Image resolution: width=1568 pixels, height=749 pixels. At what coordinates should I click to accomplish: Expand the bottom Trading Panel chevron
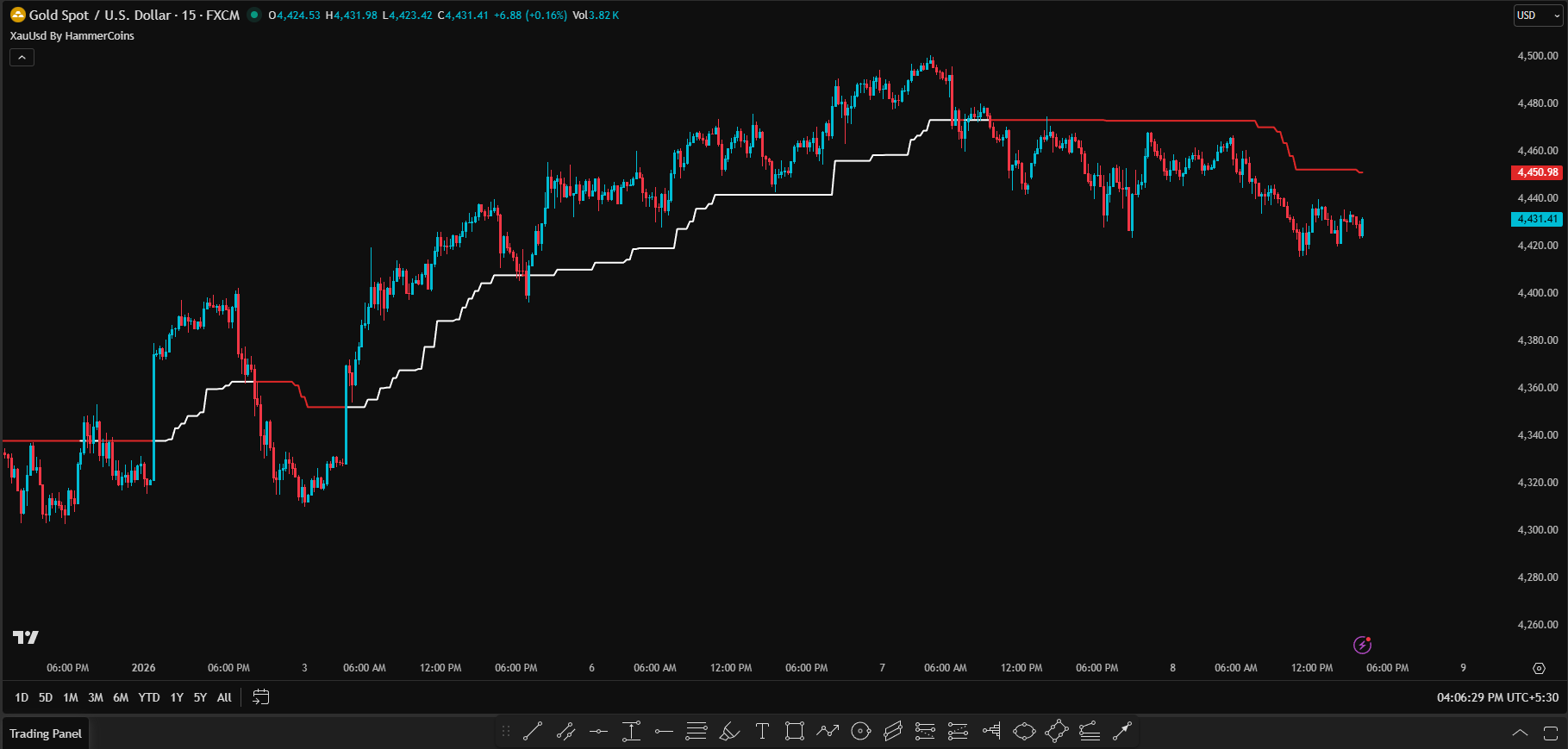pyautogui.click(x=1521, y=733)
